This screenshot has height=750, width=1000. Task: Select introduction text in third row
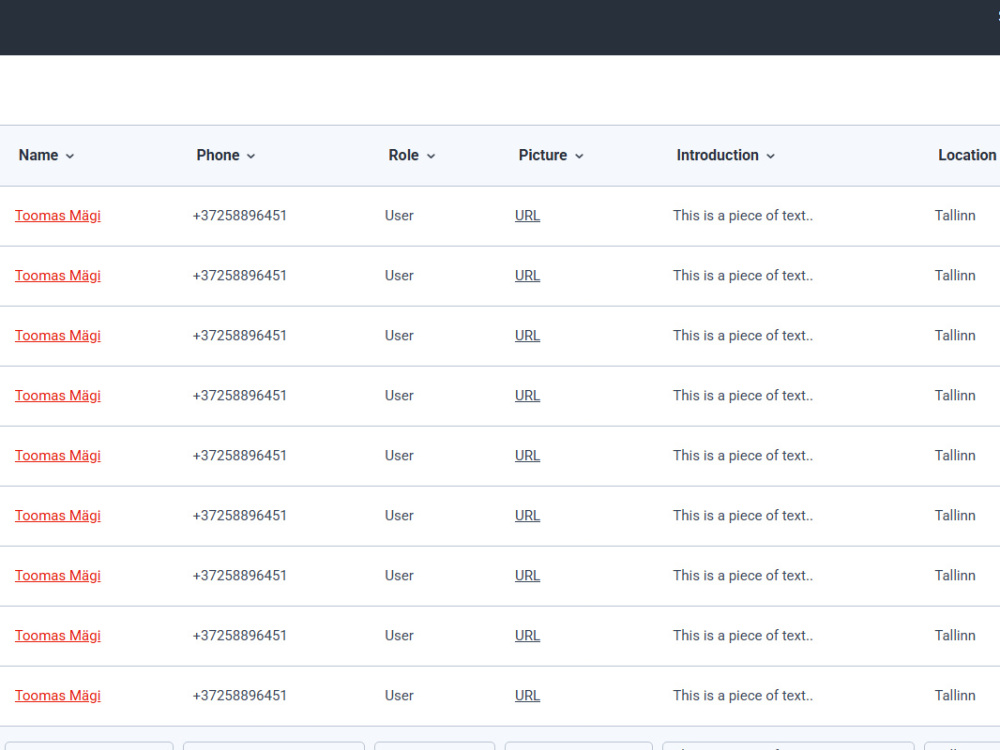click(743, 335)
